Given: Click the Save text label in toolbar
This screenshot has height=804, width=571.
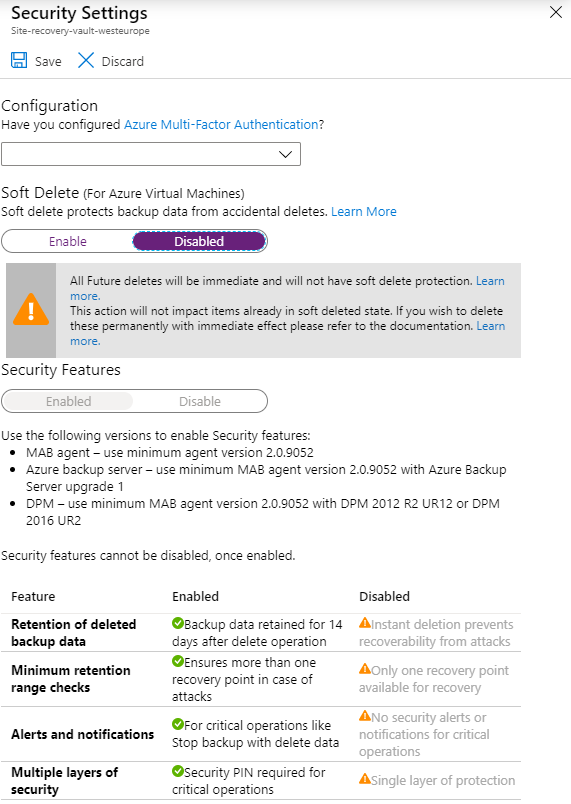Looking at the screenshot, I should coord(48,62).
